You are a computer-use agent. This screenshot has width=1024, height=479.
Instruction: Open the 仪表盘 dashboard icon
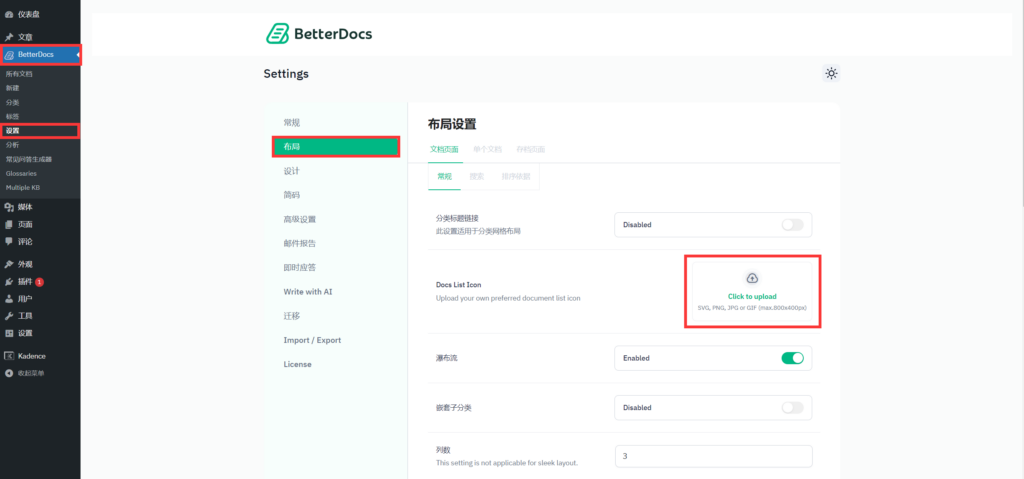[x=9, y=14]
